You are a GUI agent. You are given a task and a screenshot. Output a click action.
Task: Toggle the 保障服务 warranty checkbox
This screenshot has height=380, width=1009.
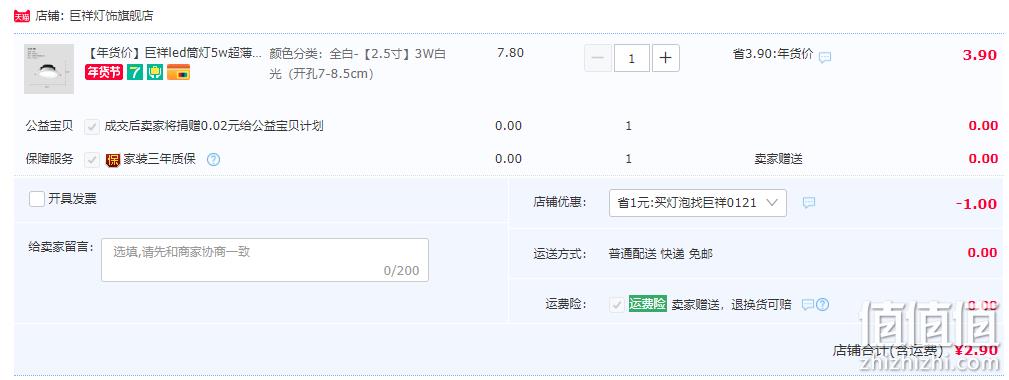[92, 159]
